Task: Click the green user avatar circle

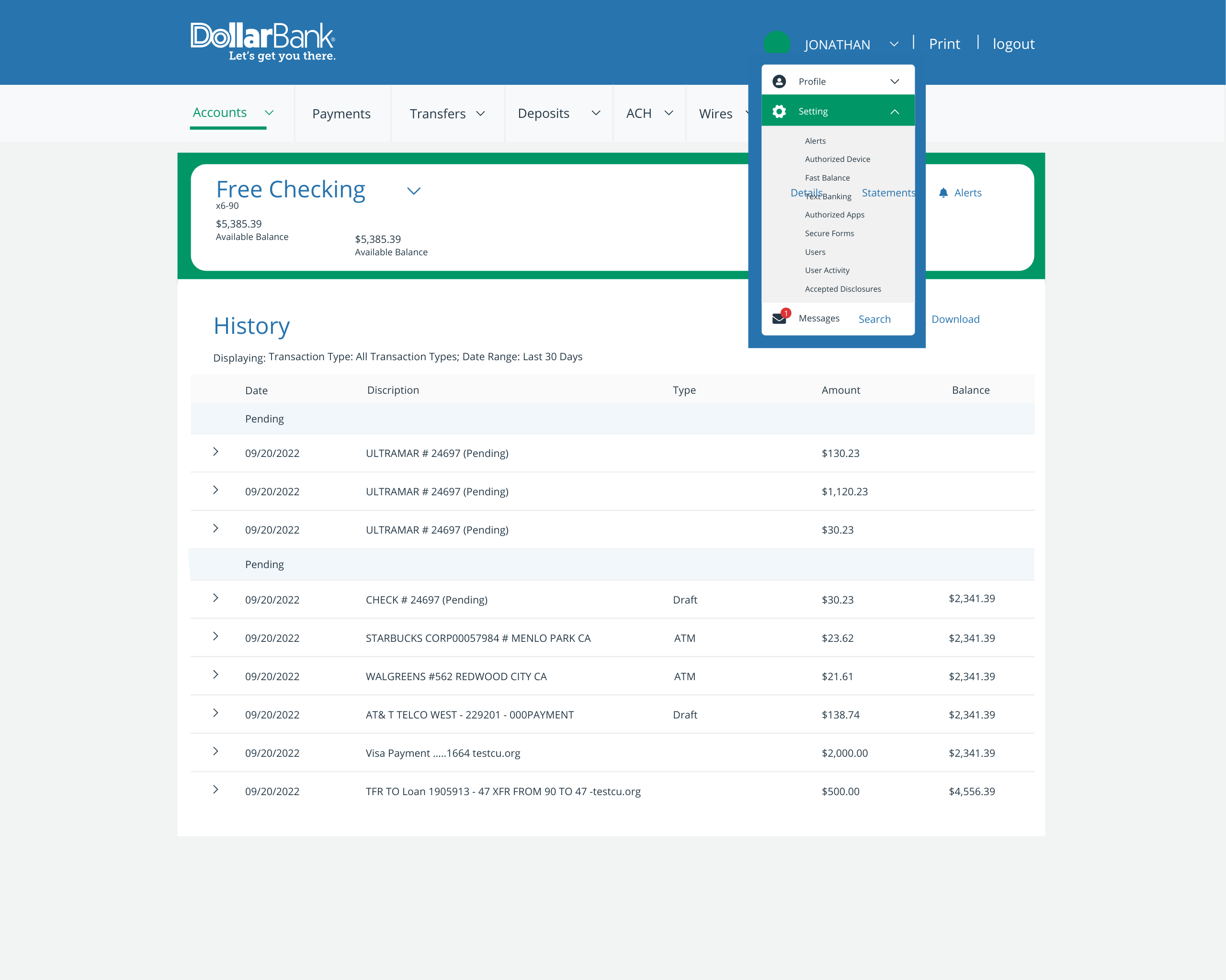Action: pos(776,43)
